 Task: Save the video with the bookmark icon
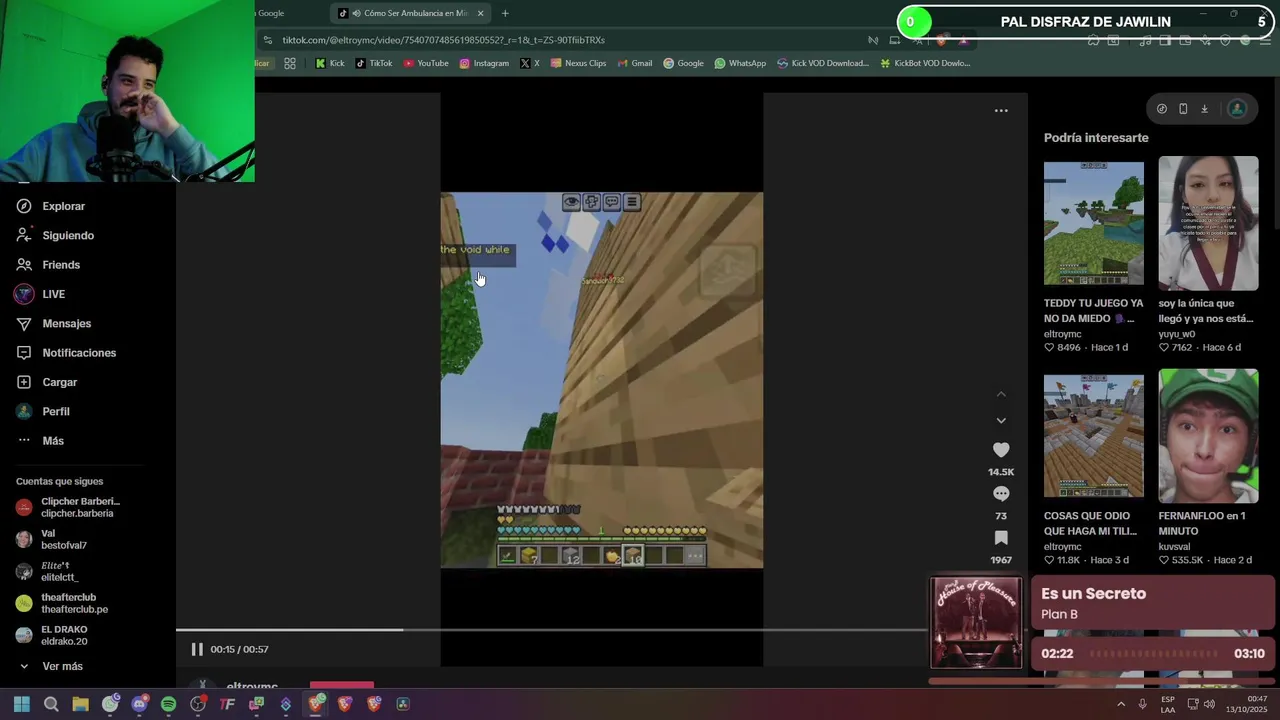point(1001,538)
